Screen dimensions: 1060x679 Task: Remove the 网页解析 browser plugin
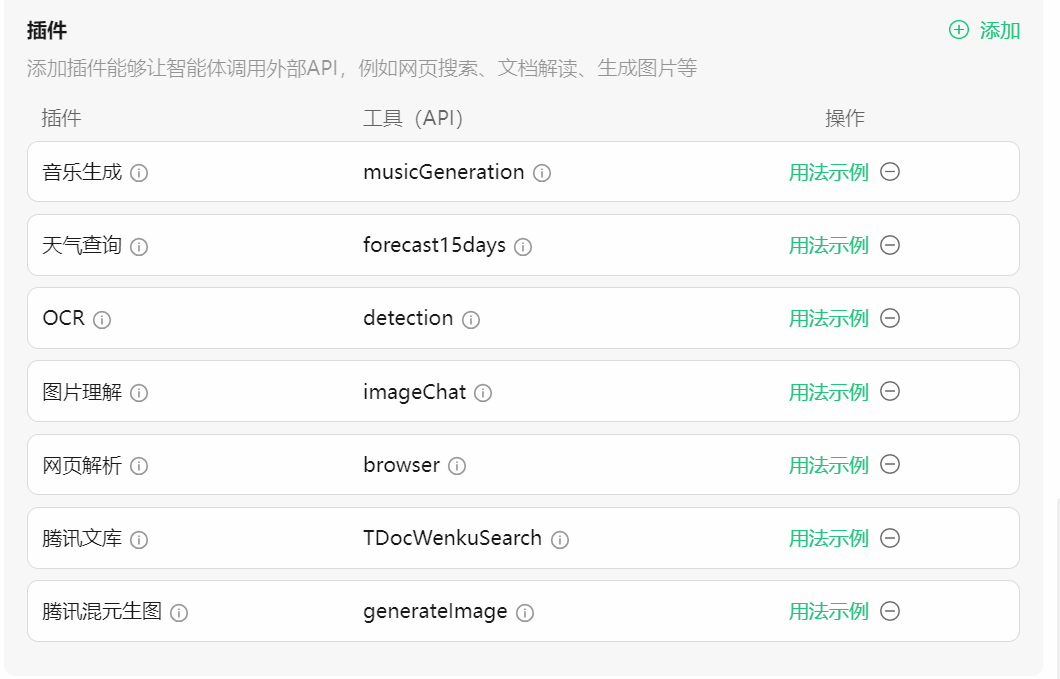890,464
